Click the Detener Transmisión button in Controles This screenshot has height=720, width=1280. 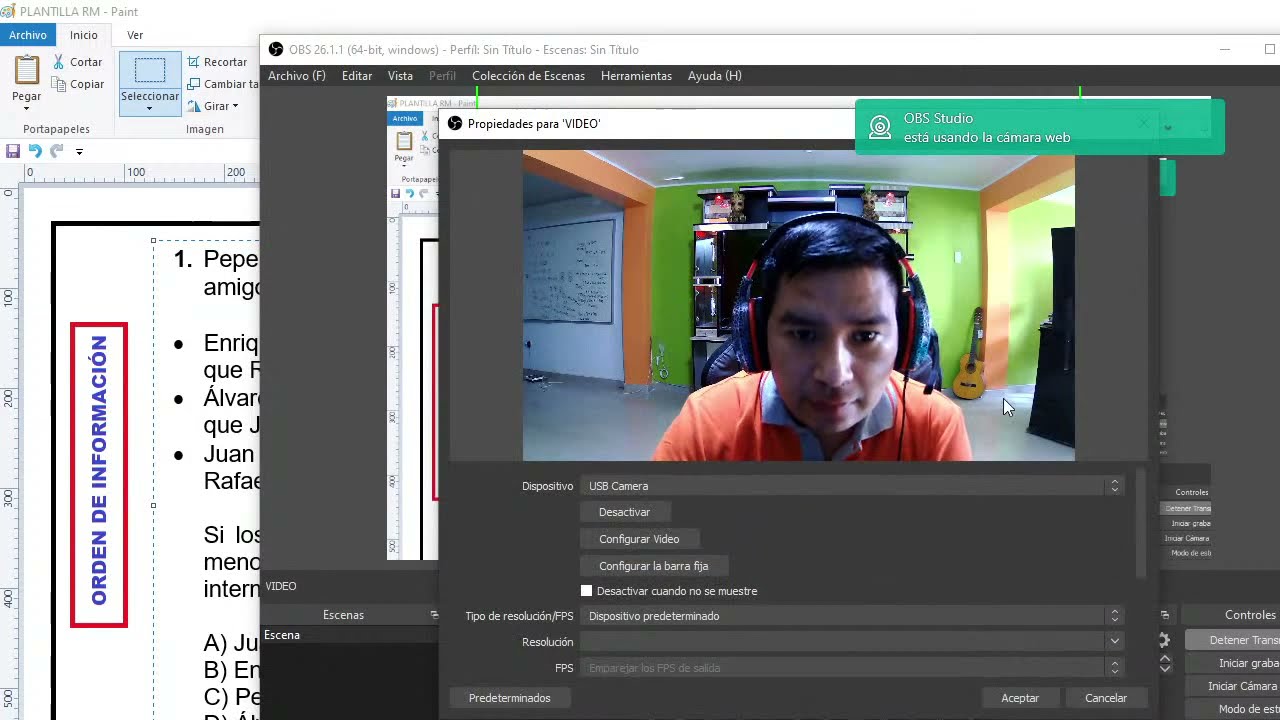coord(1233,640)
